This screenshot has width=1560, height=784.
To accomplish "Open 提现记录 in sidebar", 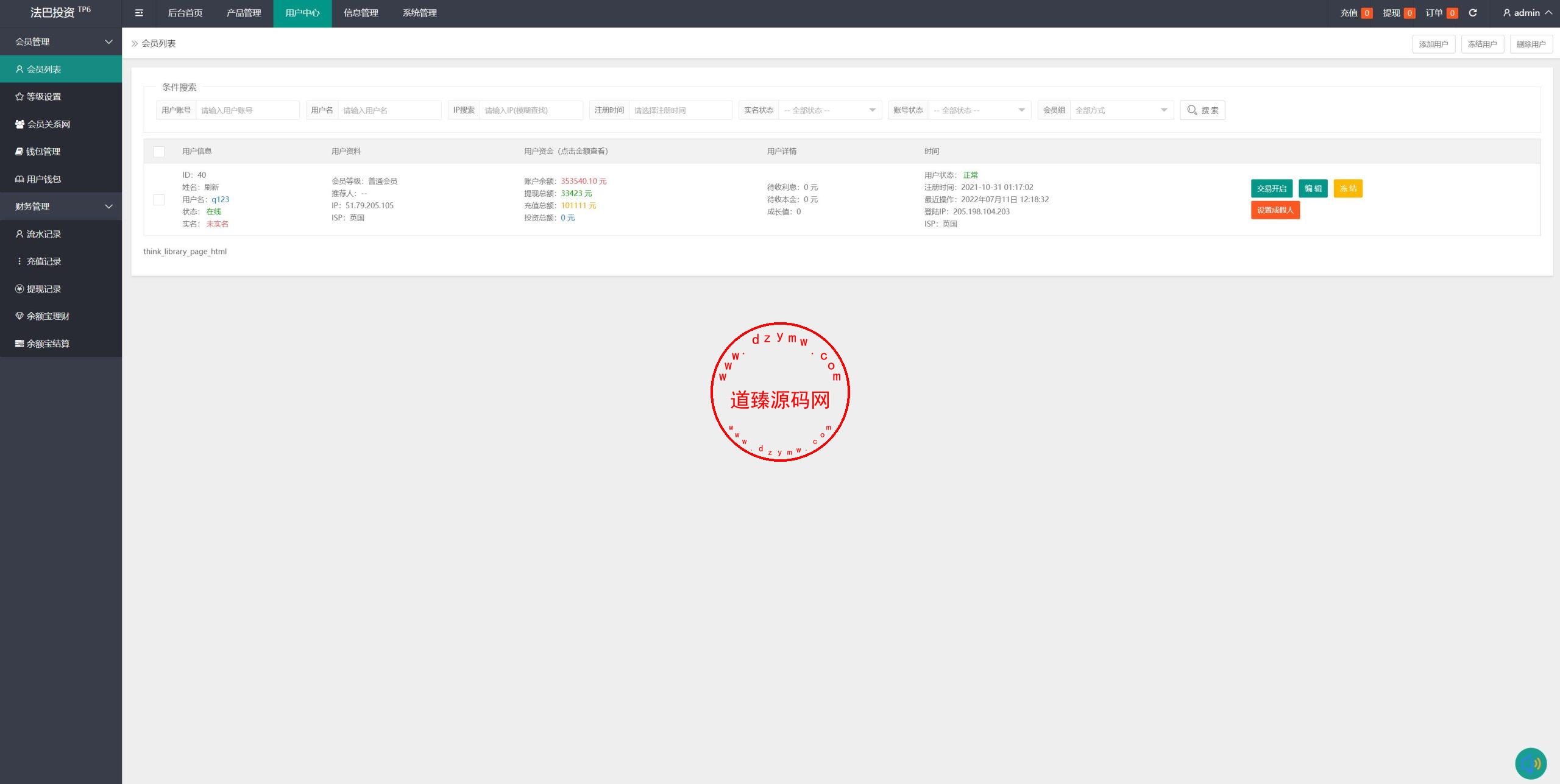I will (61, 289).
